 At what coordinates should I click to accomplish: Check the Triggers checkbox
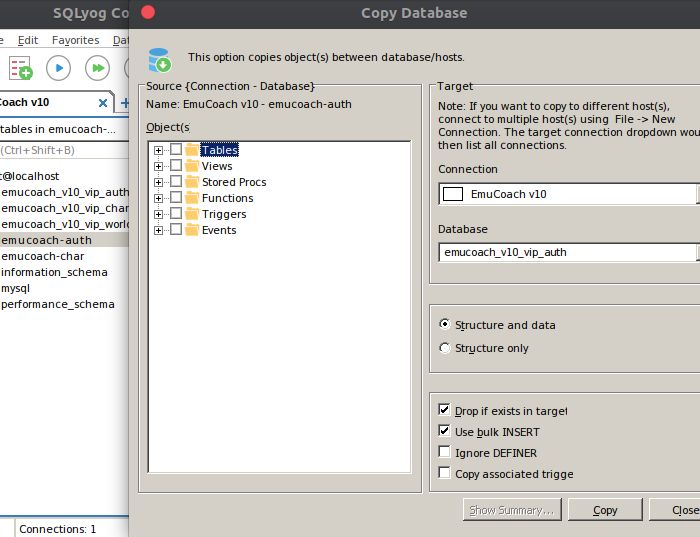point(176,213)
